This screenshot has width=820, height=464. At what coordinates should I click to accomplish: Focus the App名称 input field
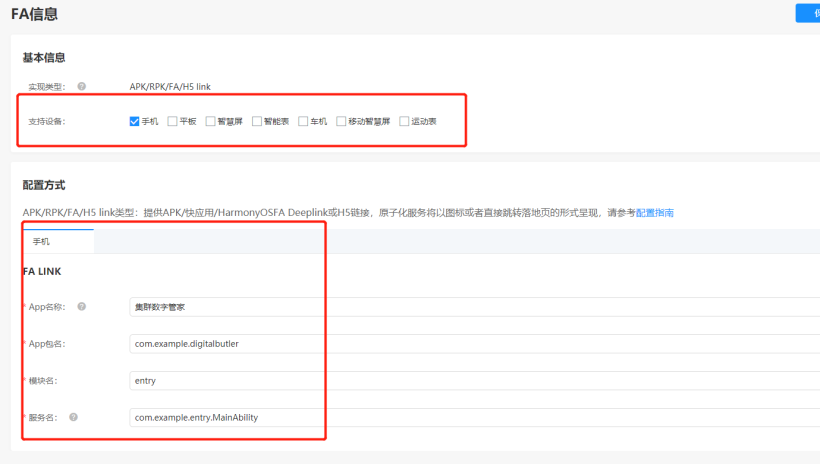470,307
